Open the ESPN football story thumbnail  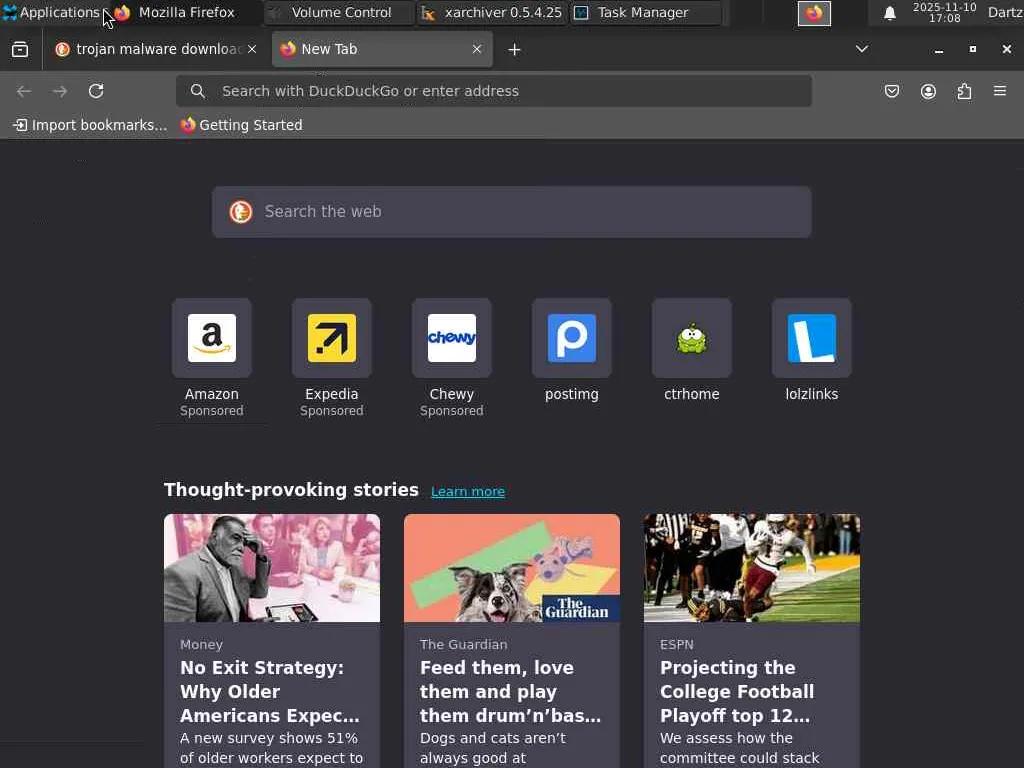point(752,568)
